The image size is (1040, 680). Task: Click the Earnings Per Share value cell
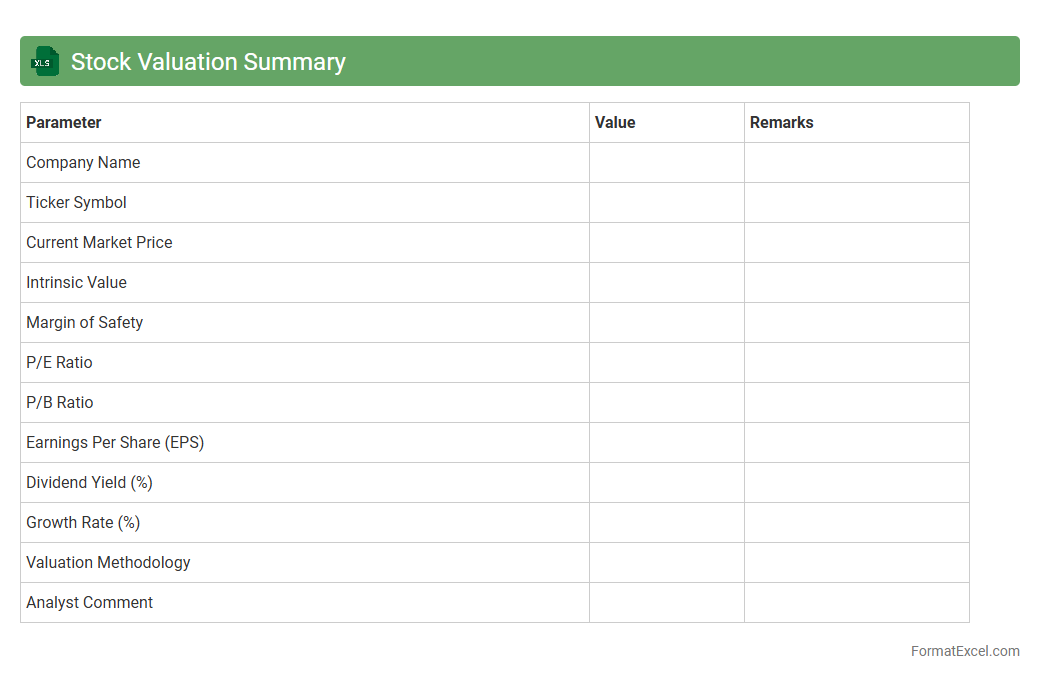point(666,443)
